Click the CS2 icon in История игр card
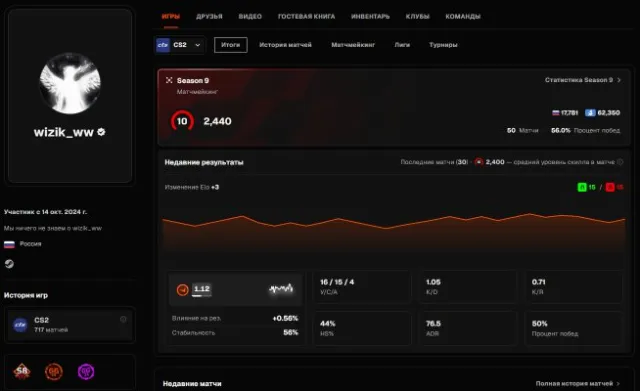This screenshot has width=640, height=391. point(20,325)
